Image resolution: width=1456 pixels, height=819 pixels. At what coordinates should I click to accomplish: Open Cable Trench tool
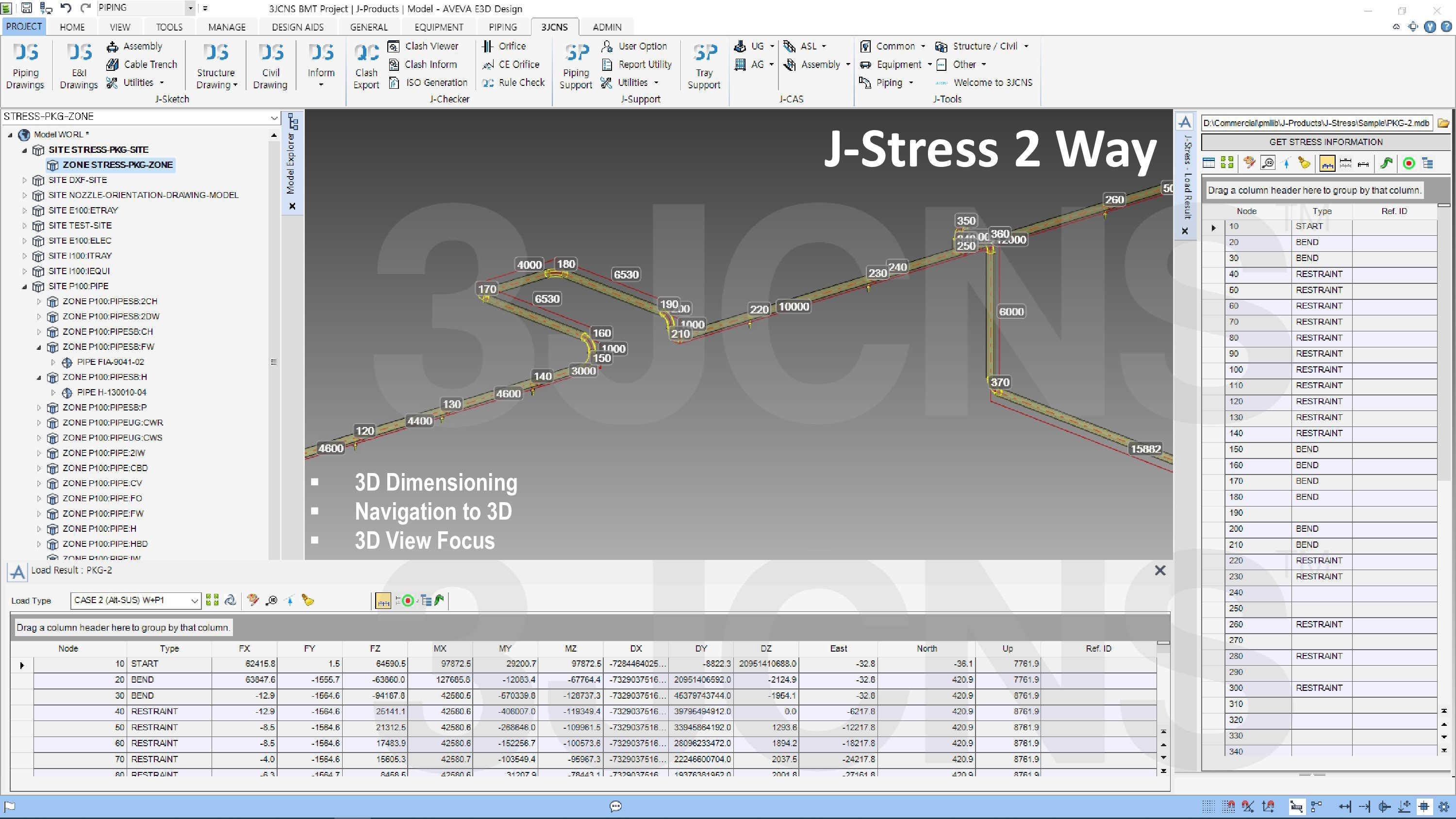[142, 65]
